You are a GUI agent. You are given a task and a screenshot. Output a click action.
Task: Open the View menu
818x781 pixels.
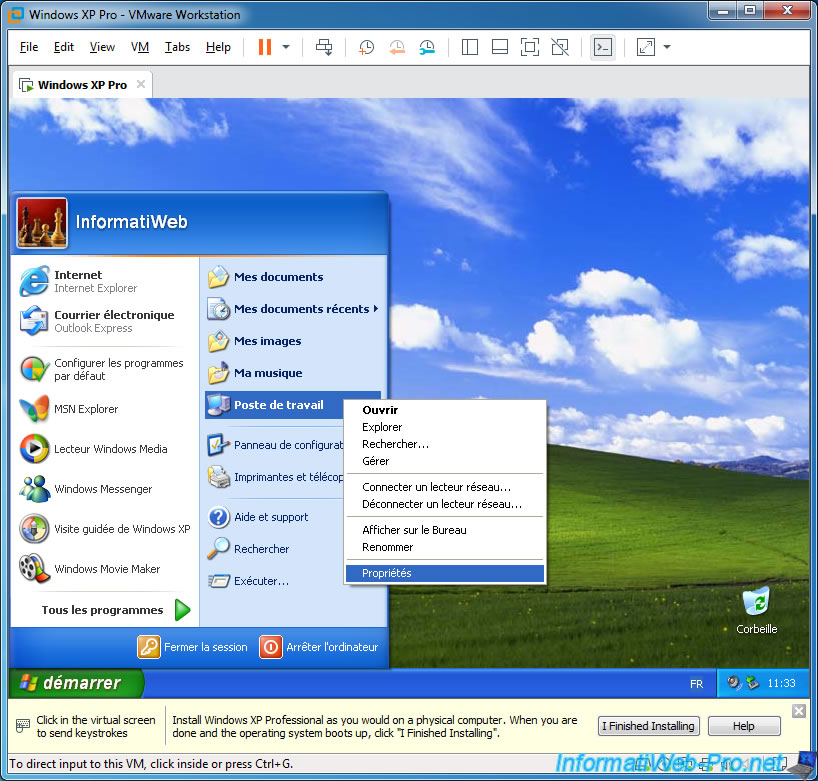click(x=102, y=47)
